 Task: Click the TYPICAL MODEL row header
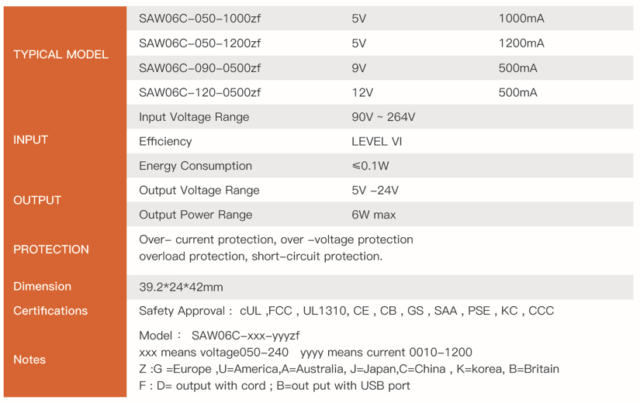coord(60,54)
